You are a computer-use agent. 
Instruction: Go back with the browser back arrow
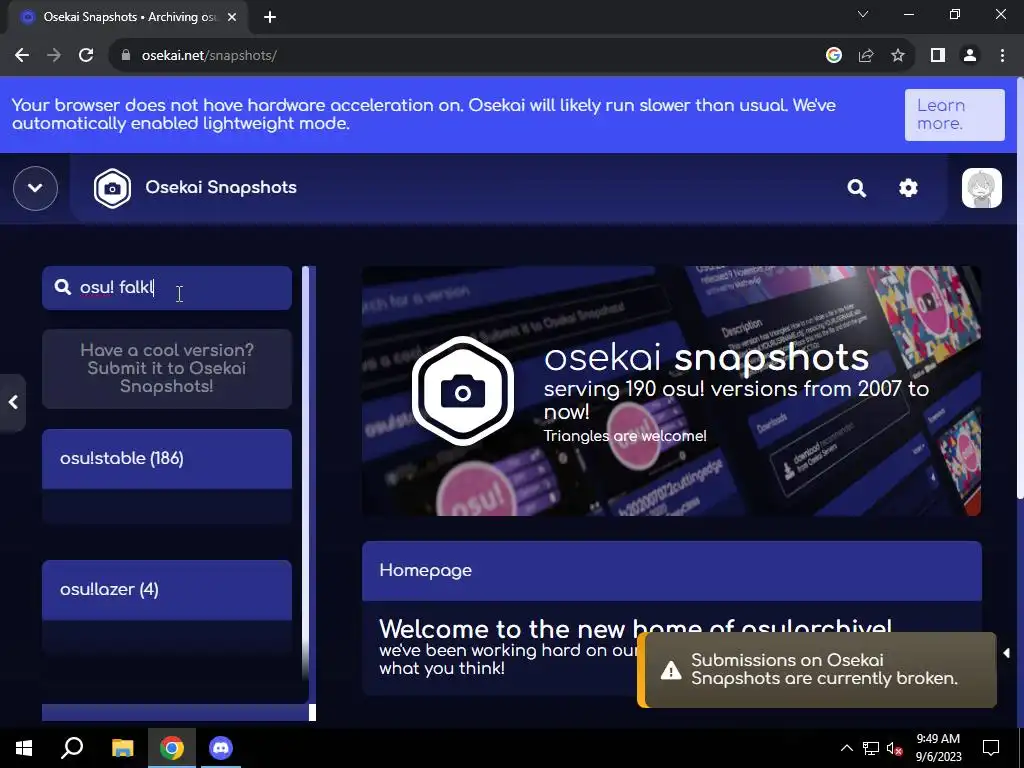pyautogui.click(x=22, y=56)
